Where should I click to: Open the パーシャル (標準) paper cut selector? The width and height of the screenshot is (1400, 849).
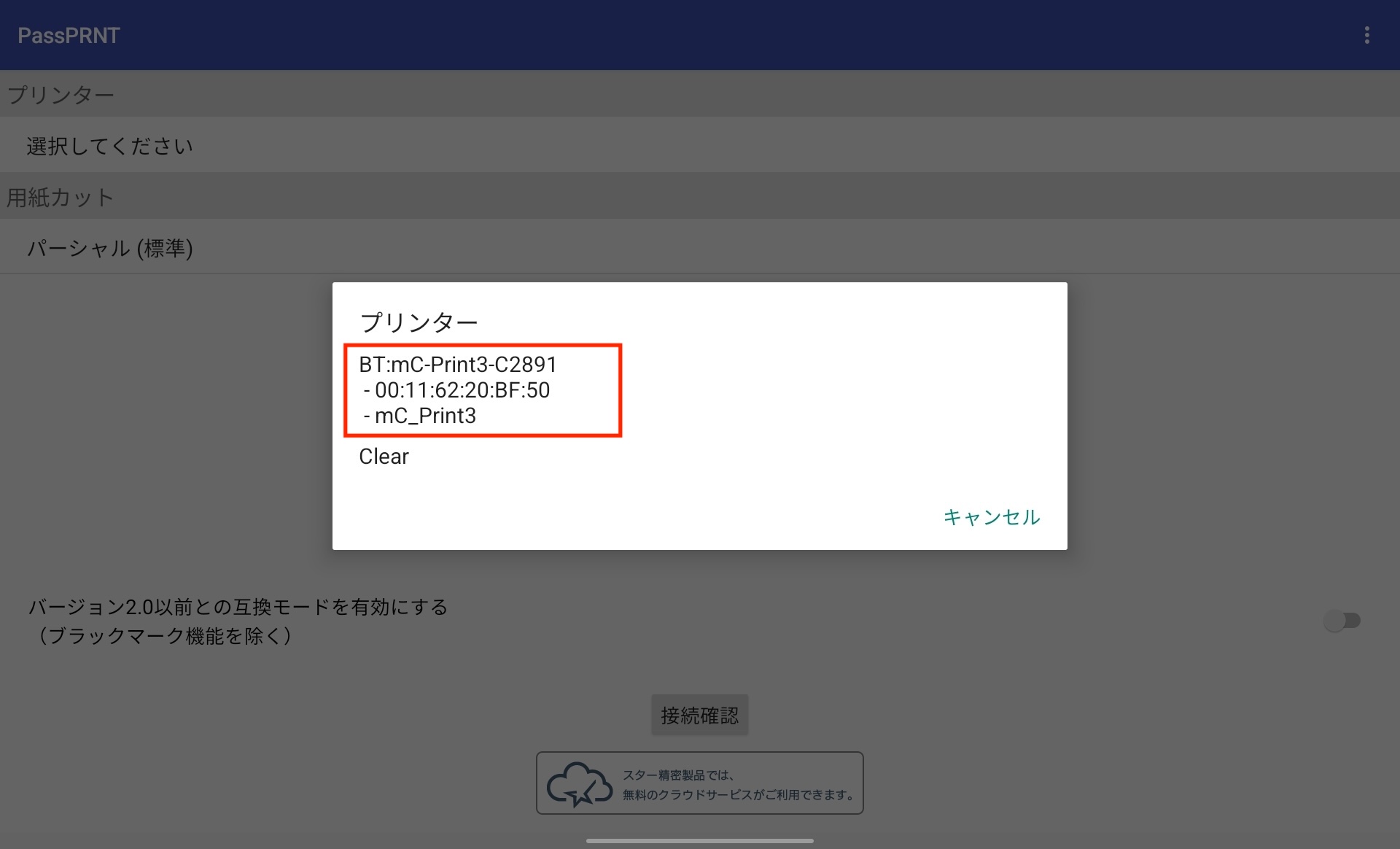(x=109, y=247)
